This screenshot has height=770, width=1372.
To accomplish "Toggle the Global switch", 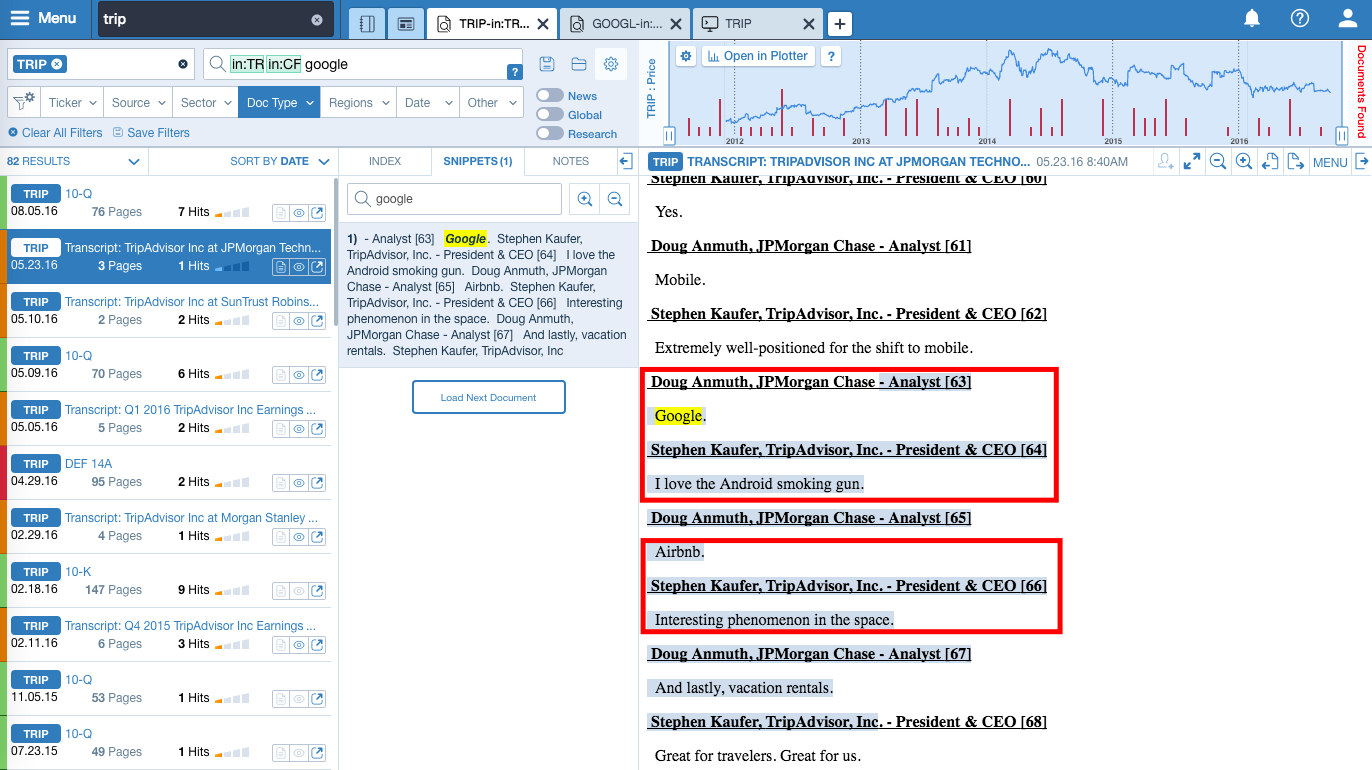I will 550,114.
